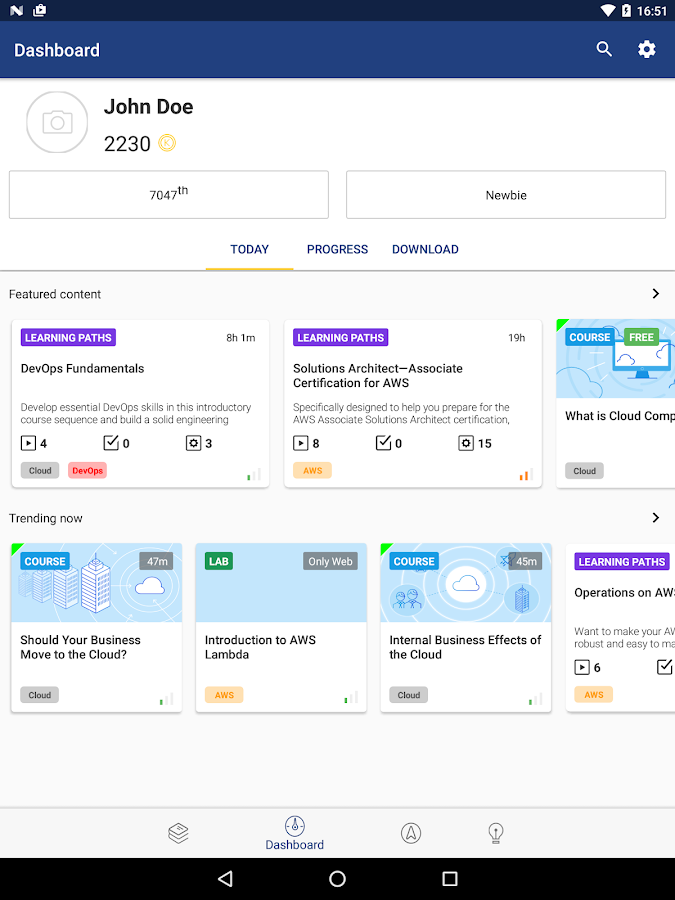
Task: Expand the Trending now section arrow
Action: (655, 518)
